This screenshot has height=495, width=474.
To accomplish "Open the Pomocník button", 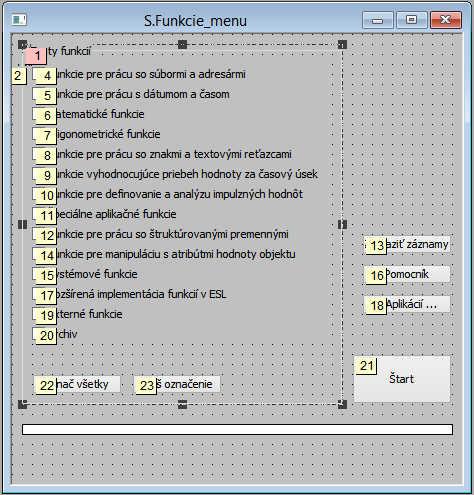I will (x=407, y=274).
